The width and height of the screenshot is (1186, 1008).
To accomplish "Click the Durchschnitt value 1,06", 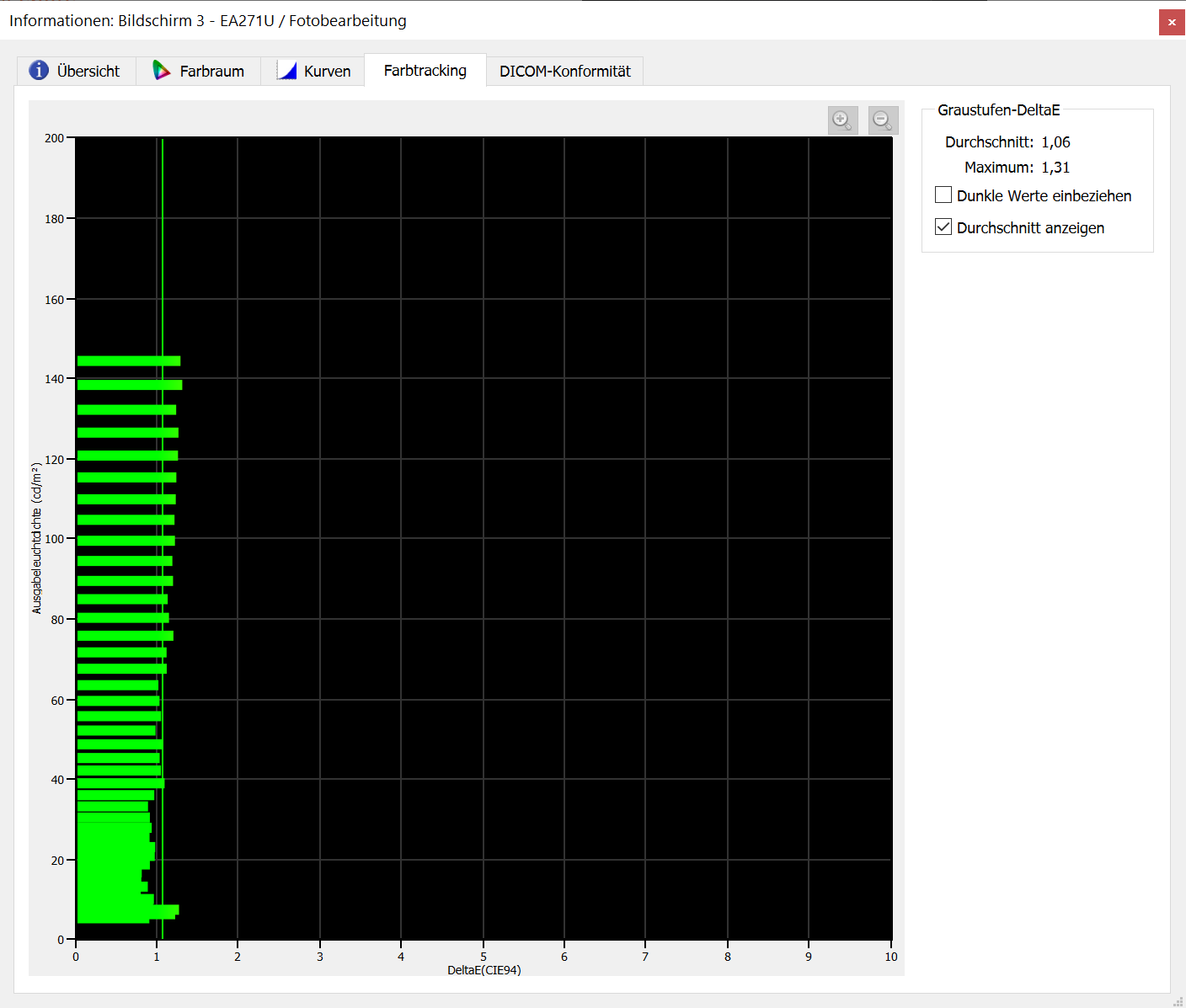I will coord(1055,142).
